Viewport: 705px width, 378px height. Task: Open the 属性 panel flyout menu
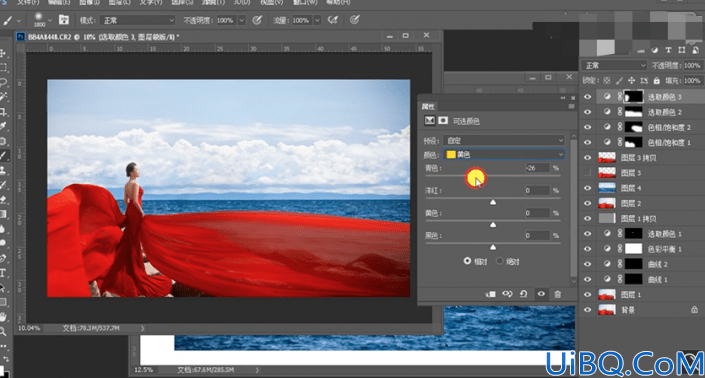571,107
